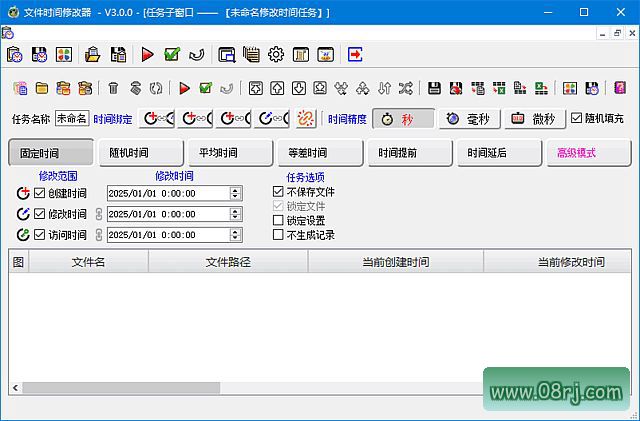Enable the 不生成记录 checkbox
640x421 pixels.
tap(278, 234)
